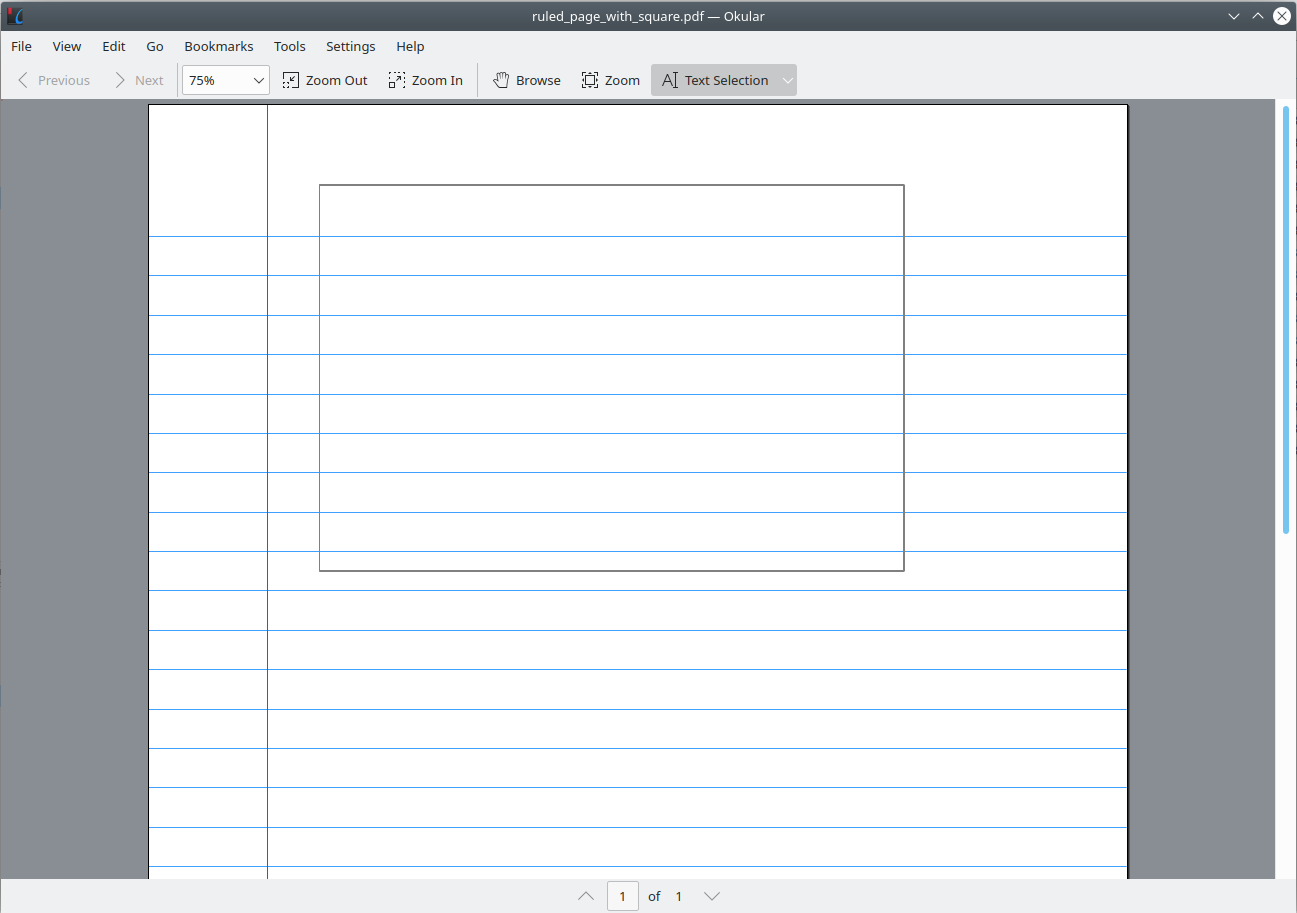Go to Previous page in toolbar
This screenshot has width=1297, height=913.
pos(53,80)
